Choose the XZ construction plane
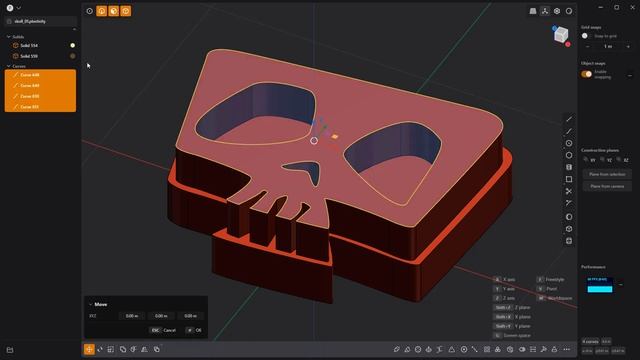640x360 pixels. 623,160
